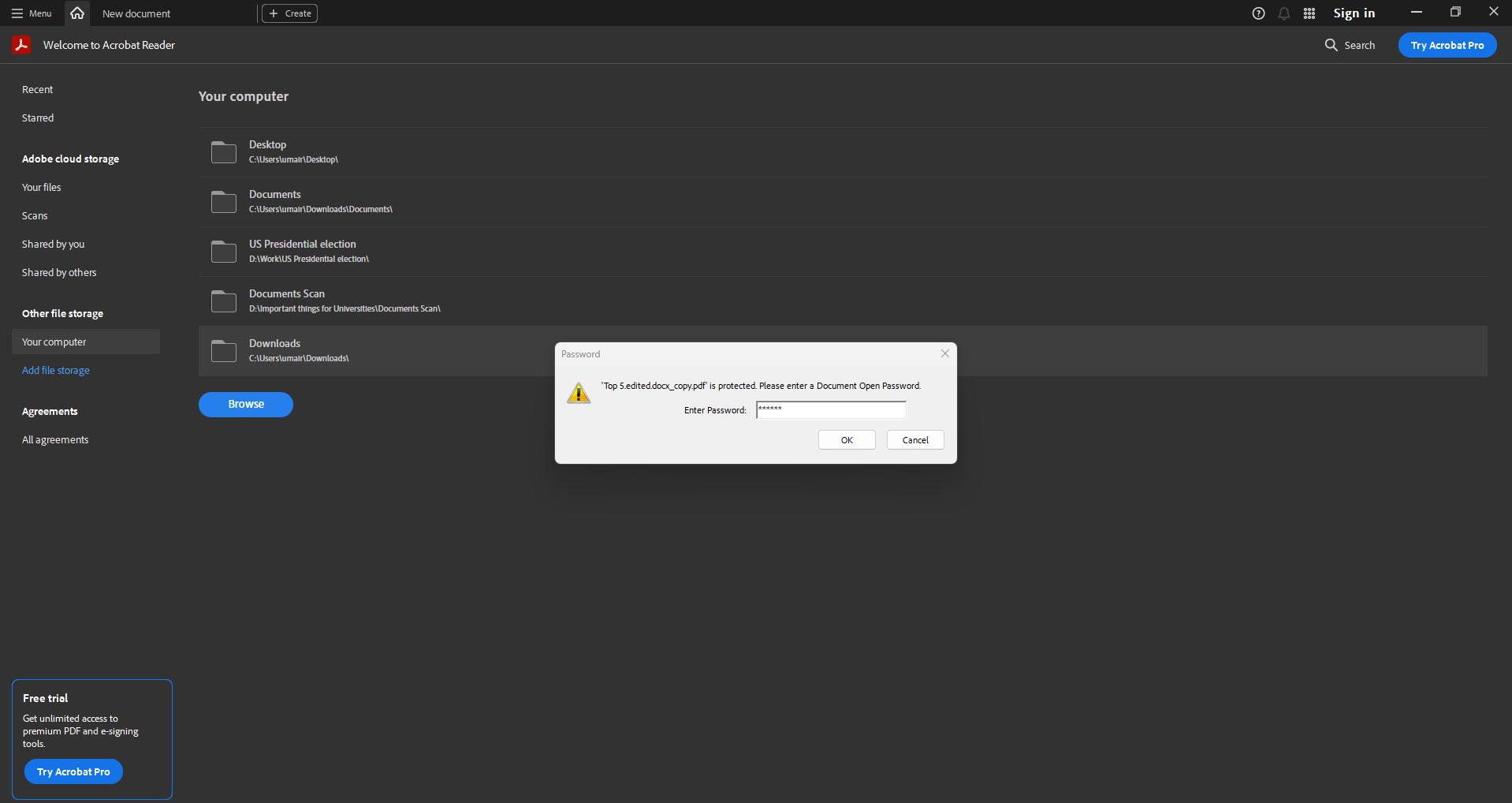
Task: Select the Desktop folder name
Action: 268,144
